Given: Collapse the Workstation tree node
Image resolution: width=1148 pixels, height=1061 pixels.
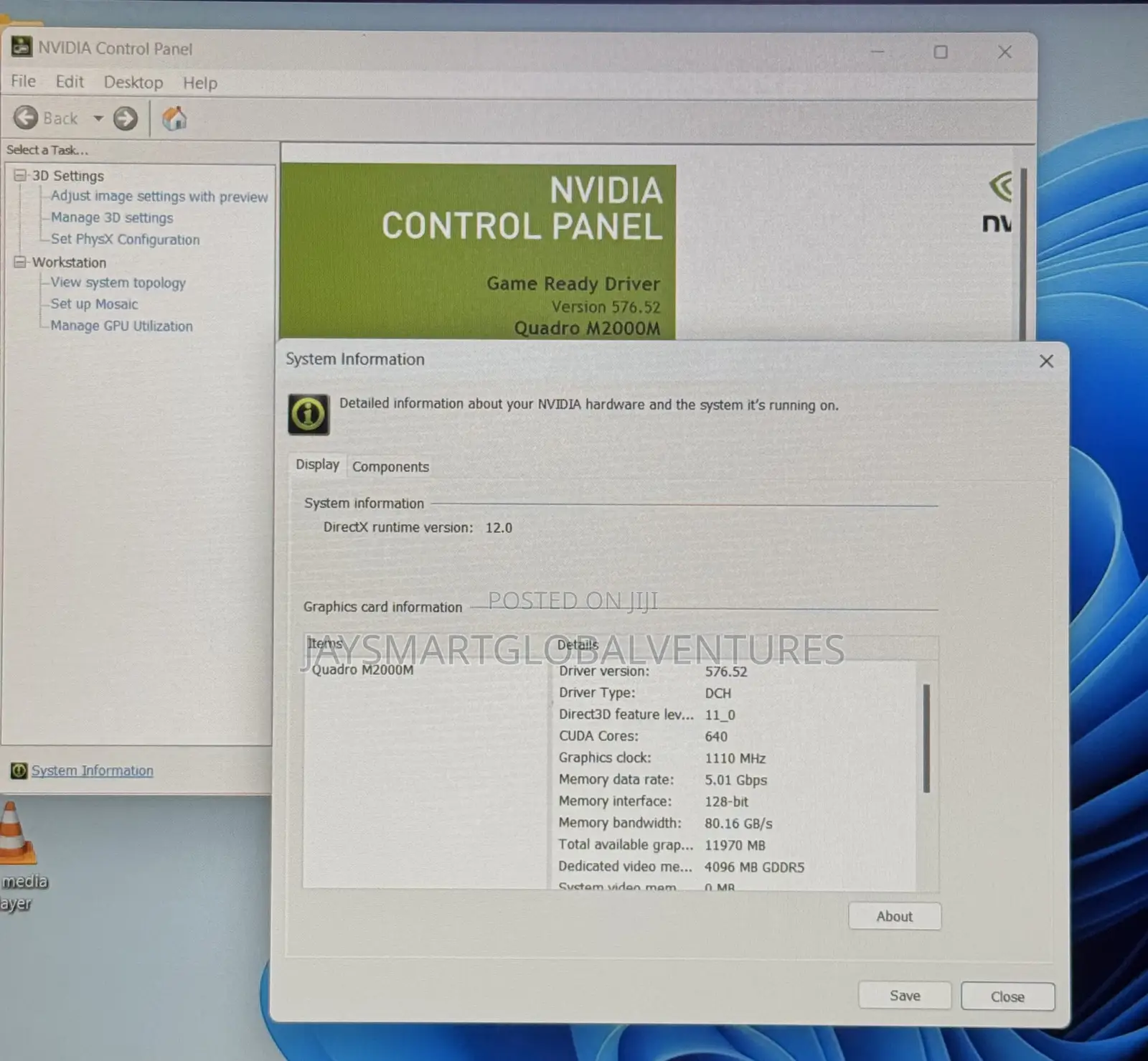Looking at the screenshot, I should [x=20, y=262].
